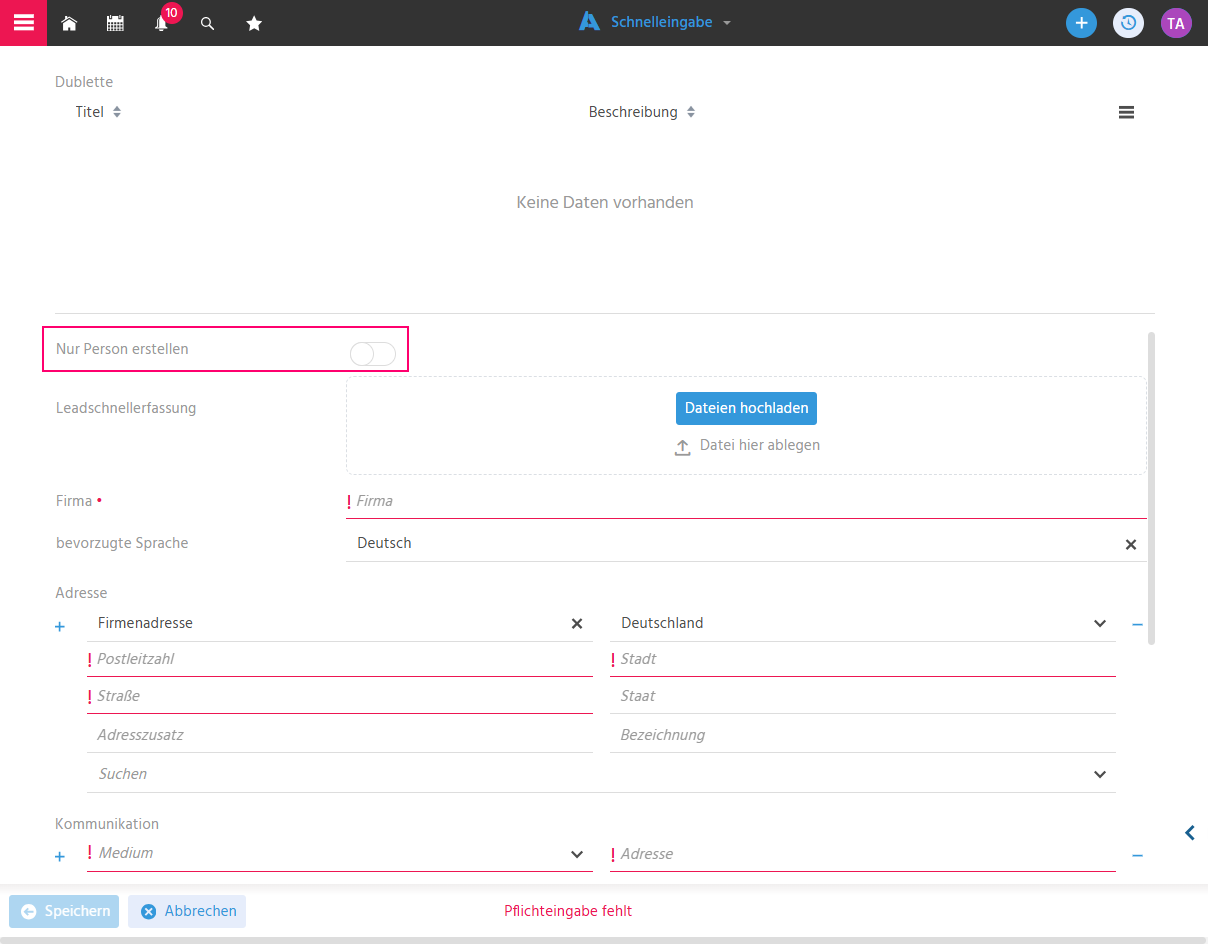Focus the Postleitzahl input field
1208x944 pixels.
pos(340,659)
